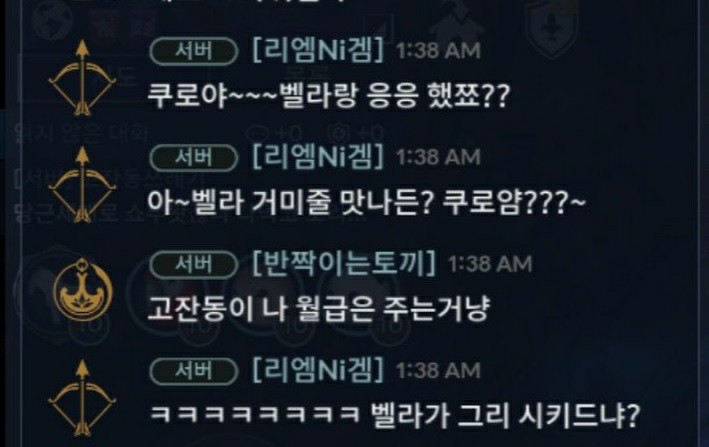Click 1:38 AM timestamp above 'ㅋㅋㅋㅋ 벨라가' message
This screenshot has width=709, height=447.
click(x=438, y=371)
